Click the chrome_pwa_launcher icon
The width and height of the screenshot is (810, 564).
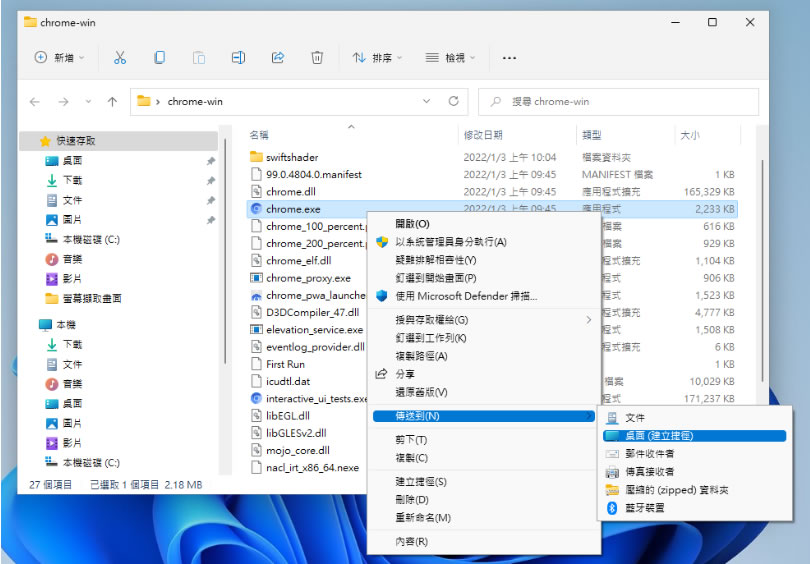click(x=256, y=295)
